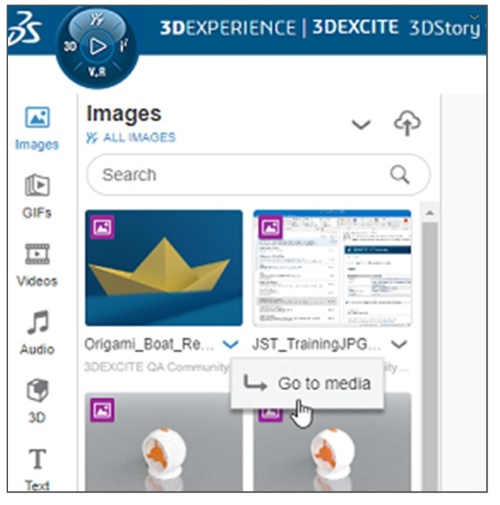Open the 3DStory title dropdown arrow
The image size is (500, 505).
474,17
